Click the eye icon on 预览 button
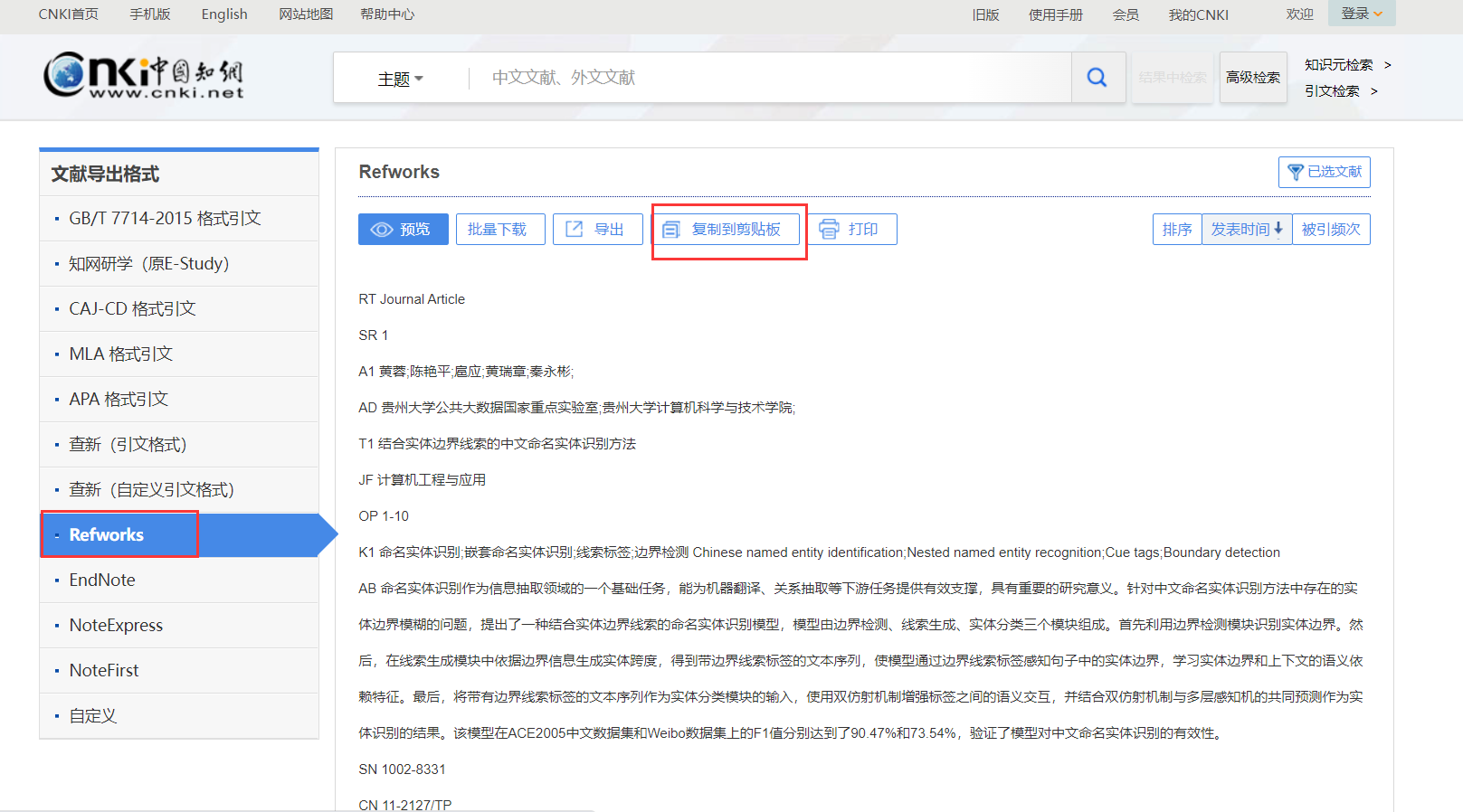 pyautogui.click(x=382, y=230)
